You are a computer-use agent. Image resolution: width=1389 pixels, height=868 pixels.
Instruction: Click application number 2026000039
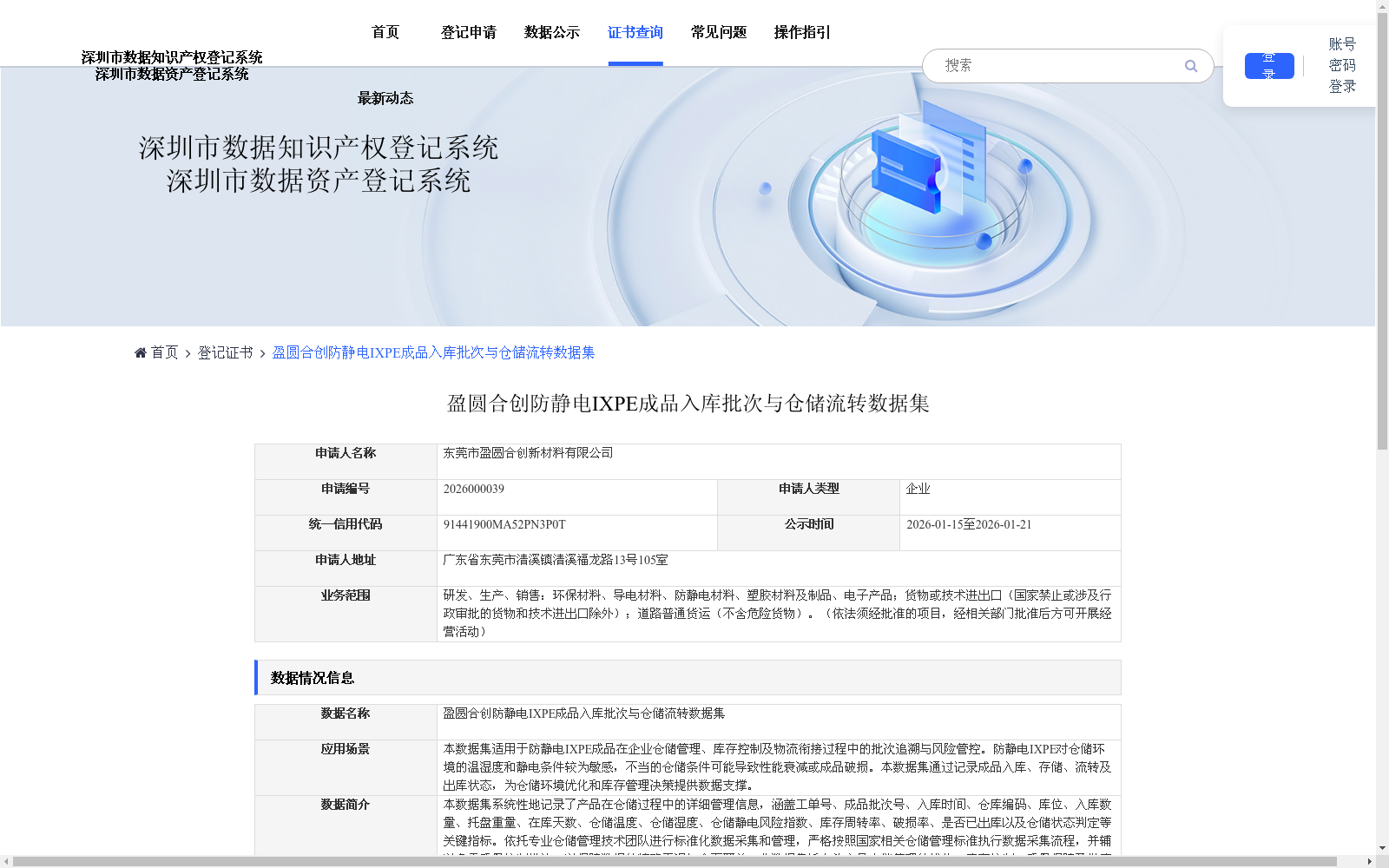tap(474, 489)
